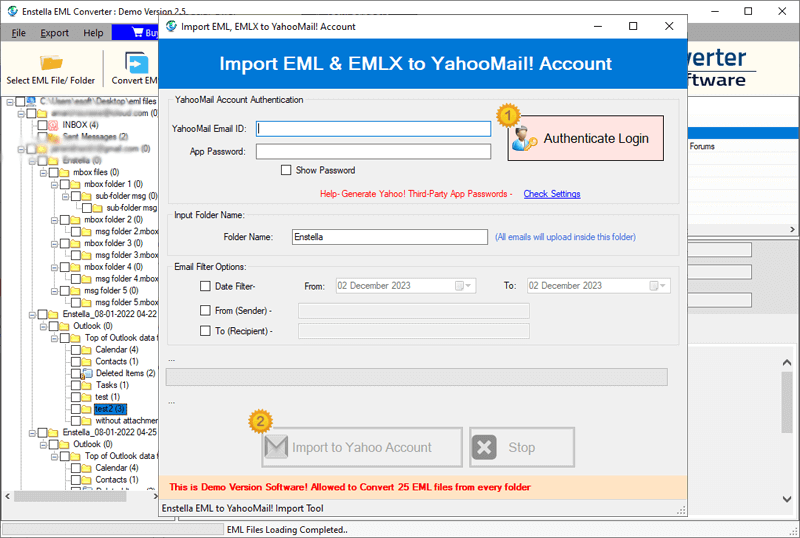The height and width of the screenshot is (538, 800).
Task: Click the computer icon at tree root
Action: [x=31, y=101]
